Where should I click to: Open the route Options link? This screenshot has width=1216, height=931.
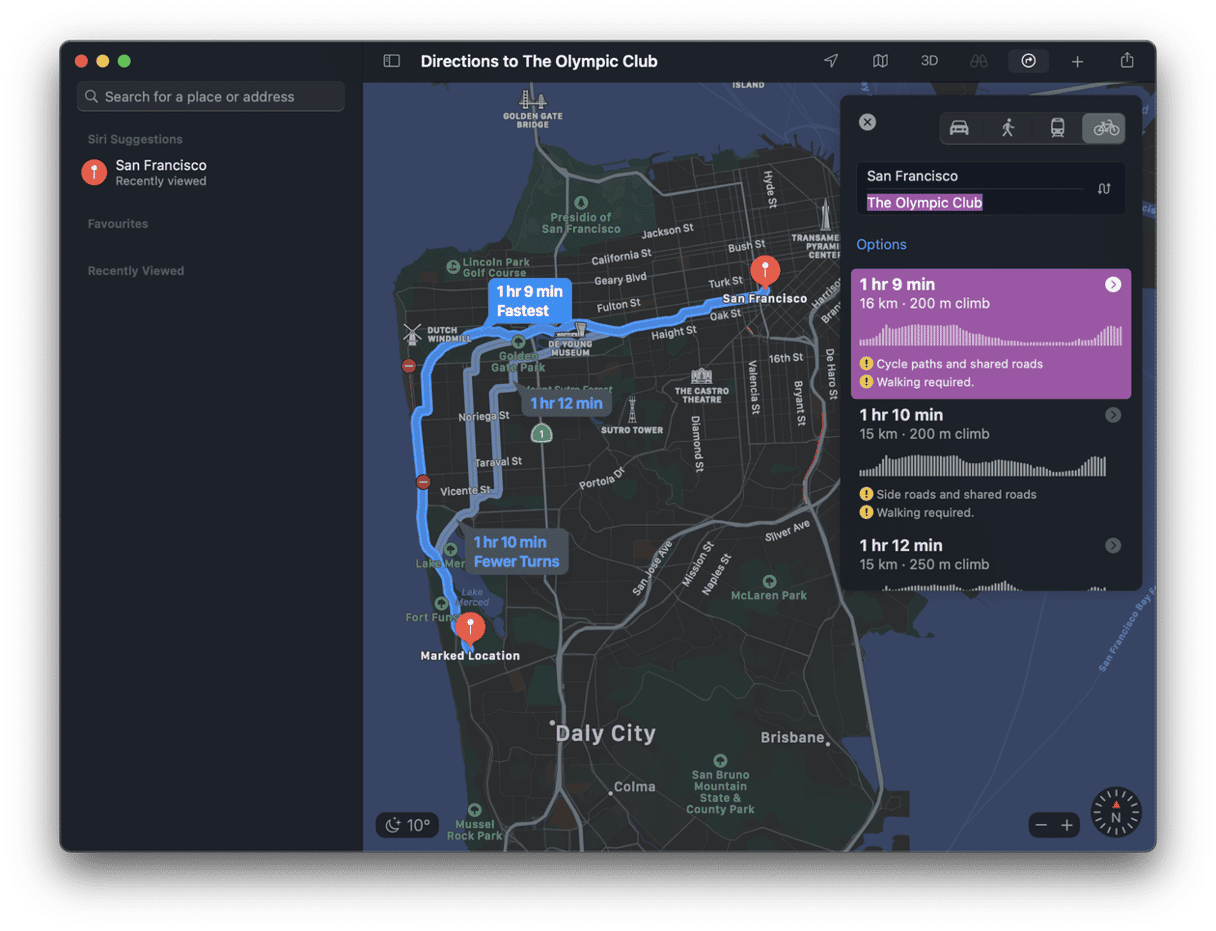pos(881,245)
